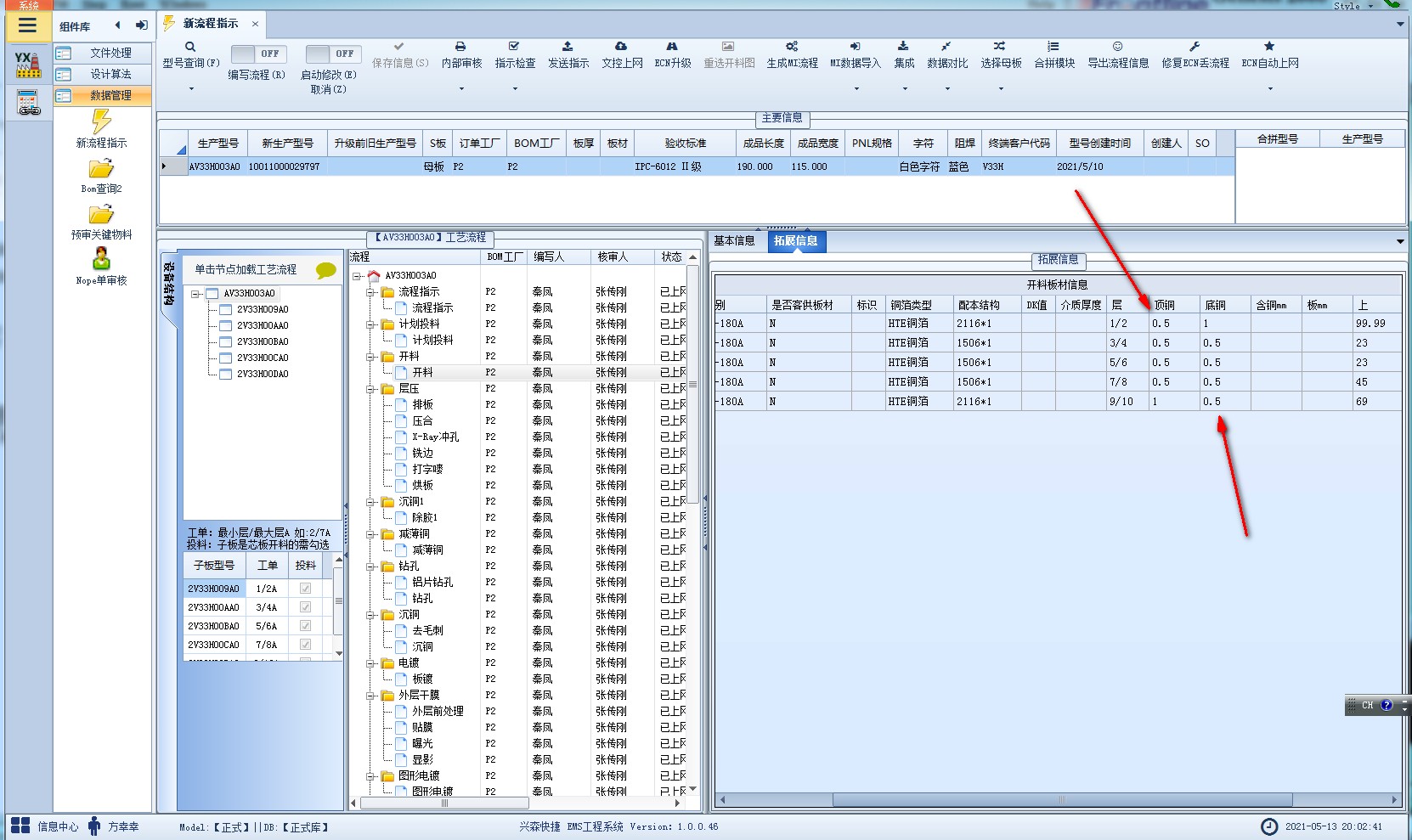Click the yellow chat bubble icon
This screenshot has height=840, width=1412.
point(325,270)
